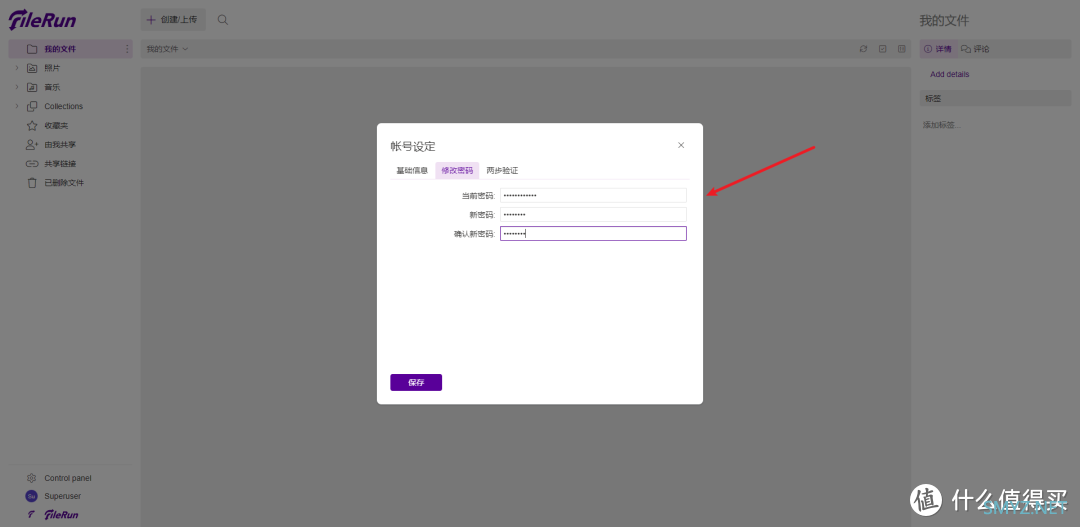
Task: Click the 新密码 input field
Action: [593, 215]
